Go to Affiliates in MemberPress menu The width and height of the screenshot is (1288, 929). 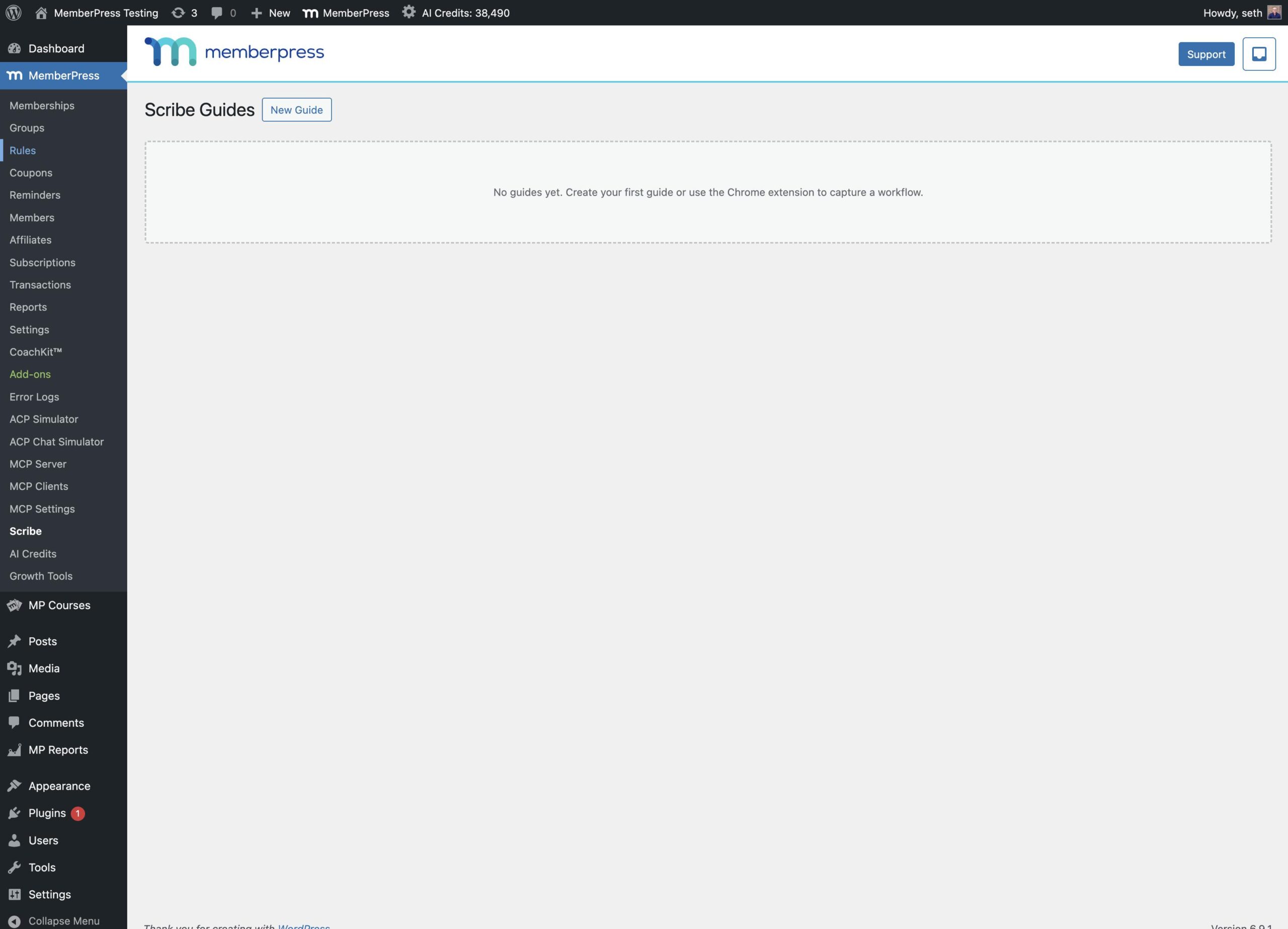coord(30,239)
